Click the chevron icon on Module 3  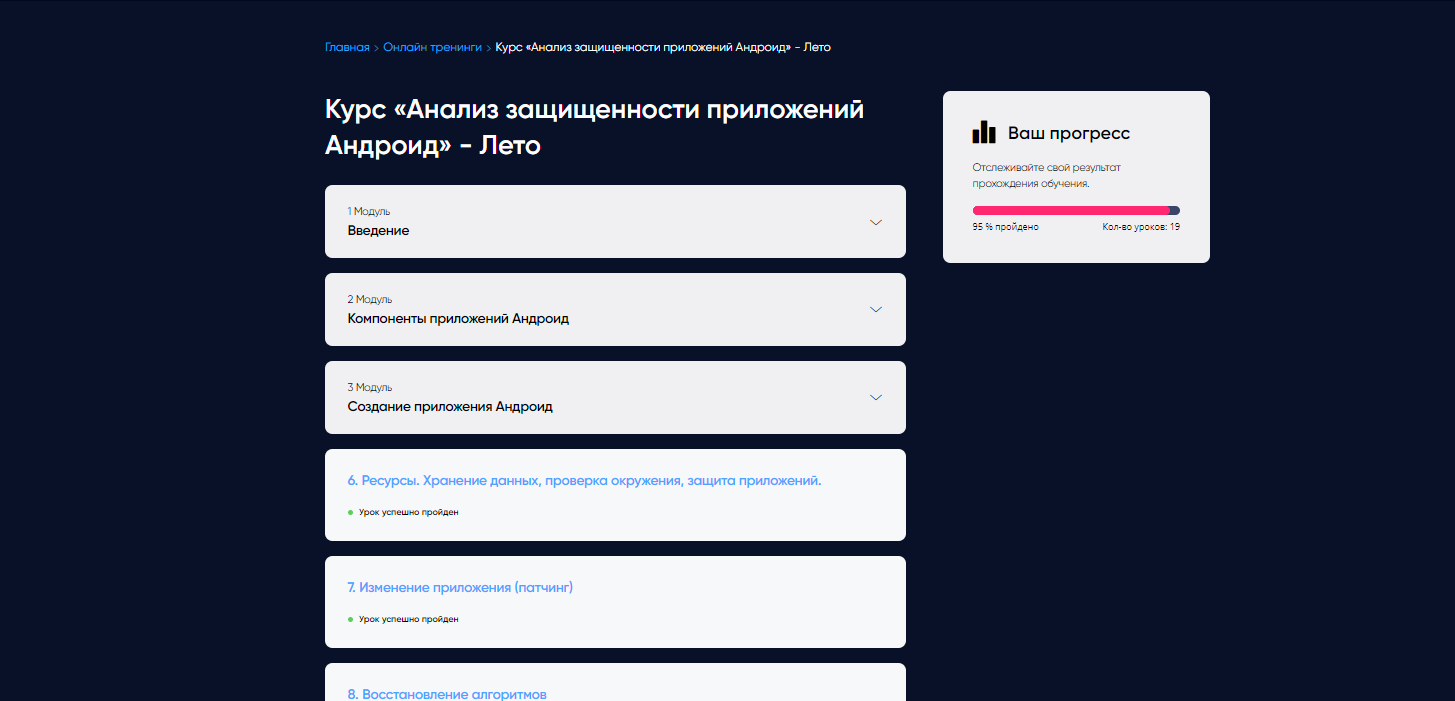point(875,397)
